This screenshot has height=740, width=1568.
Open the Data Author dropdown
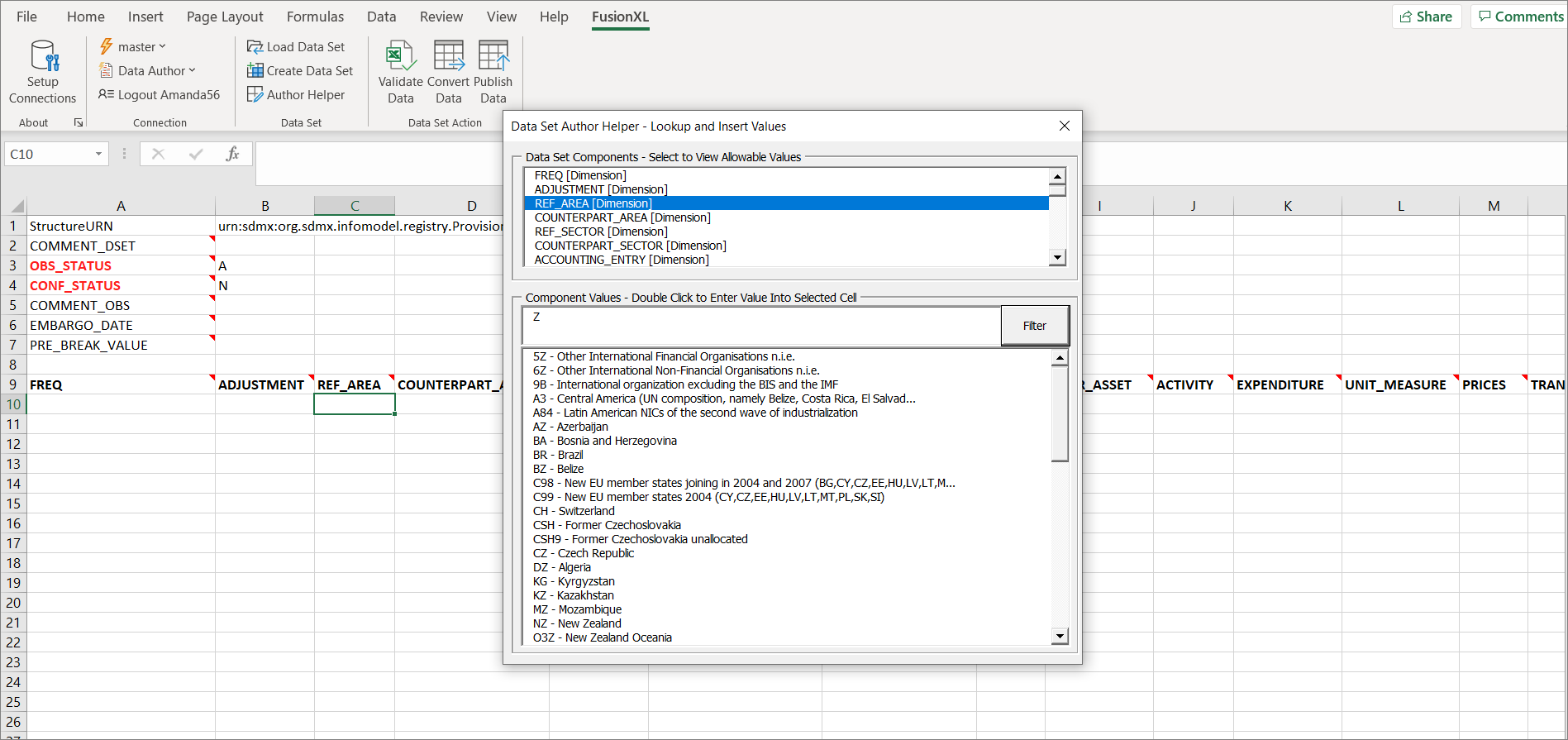[x=148, y=71]
